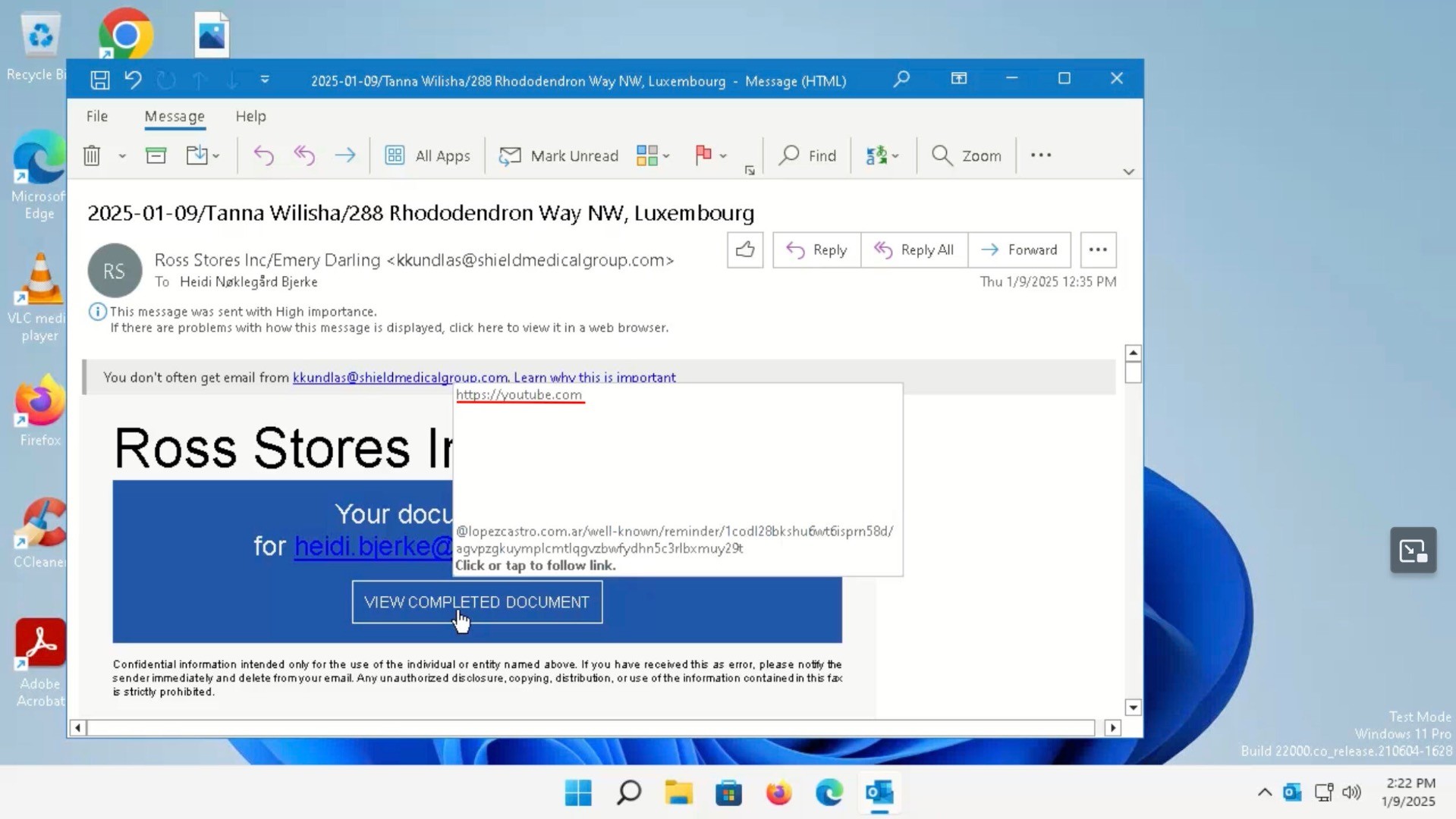Open the File menu

pos(97,116)
